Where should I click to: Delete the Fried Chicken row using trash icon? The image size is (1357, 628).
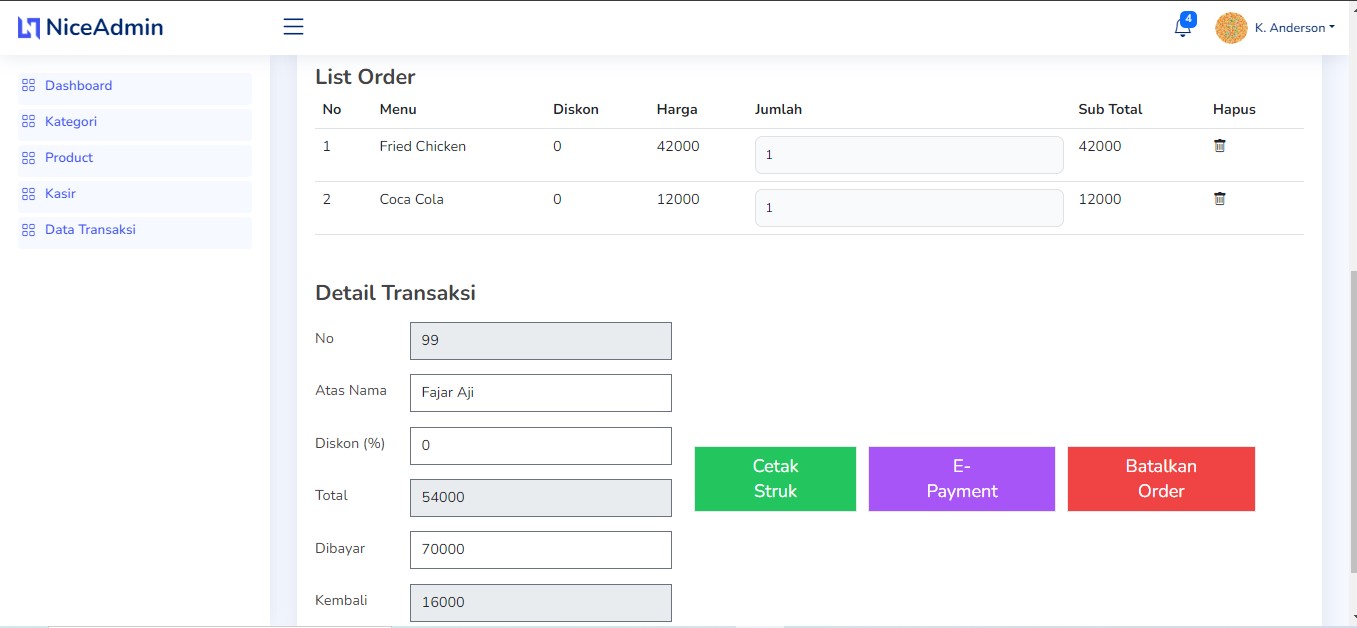click(x=1219, y=146)
